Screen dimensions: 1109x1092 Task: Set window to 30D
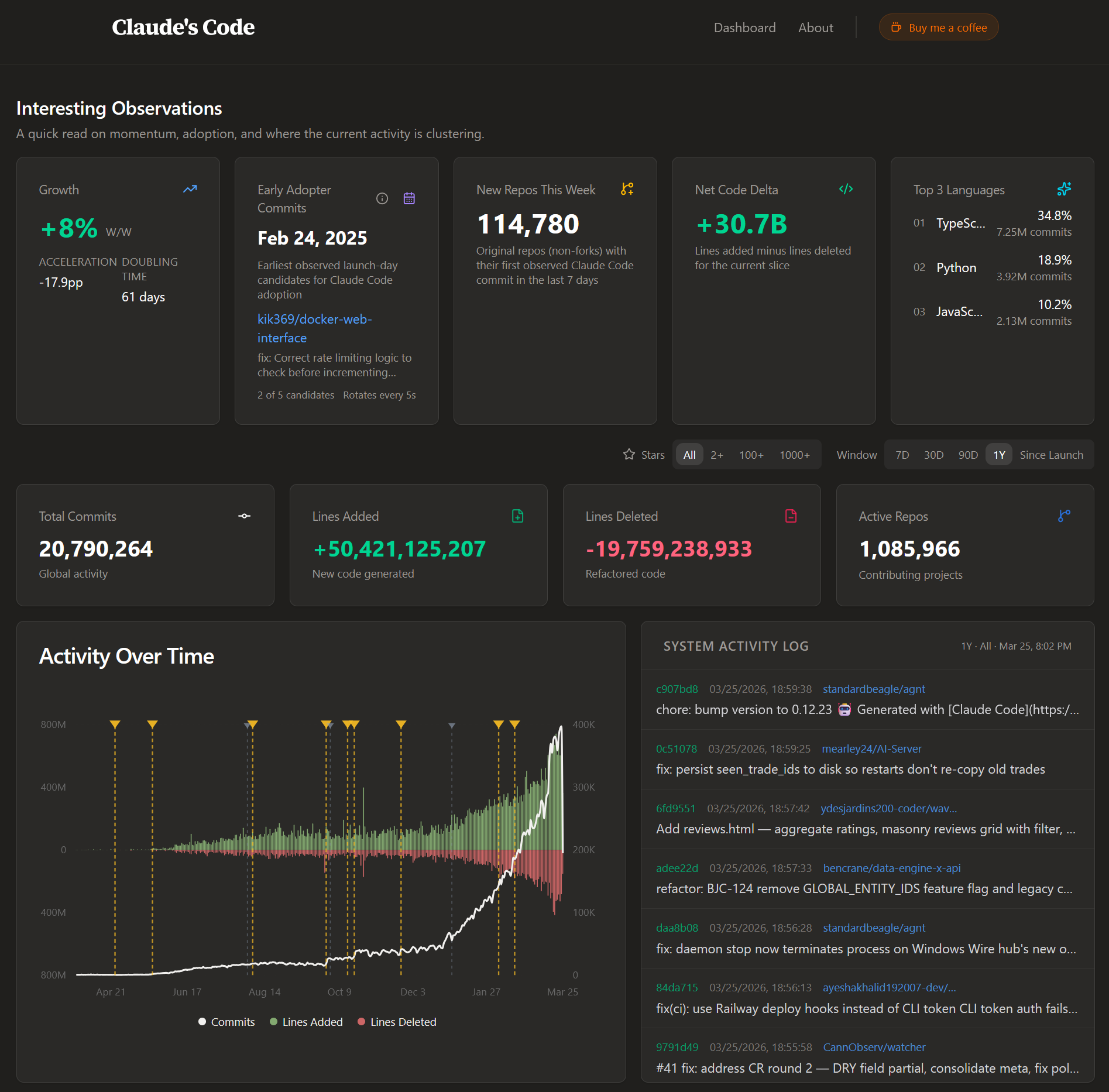(x=933, y=455)
